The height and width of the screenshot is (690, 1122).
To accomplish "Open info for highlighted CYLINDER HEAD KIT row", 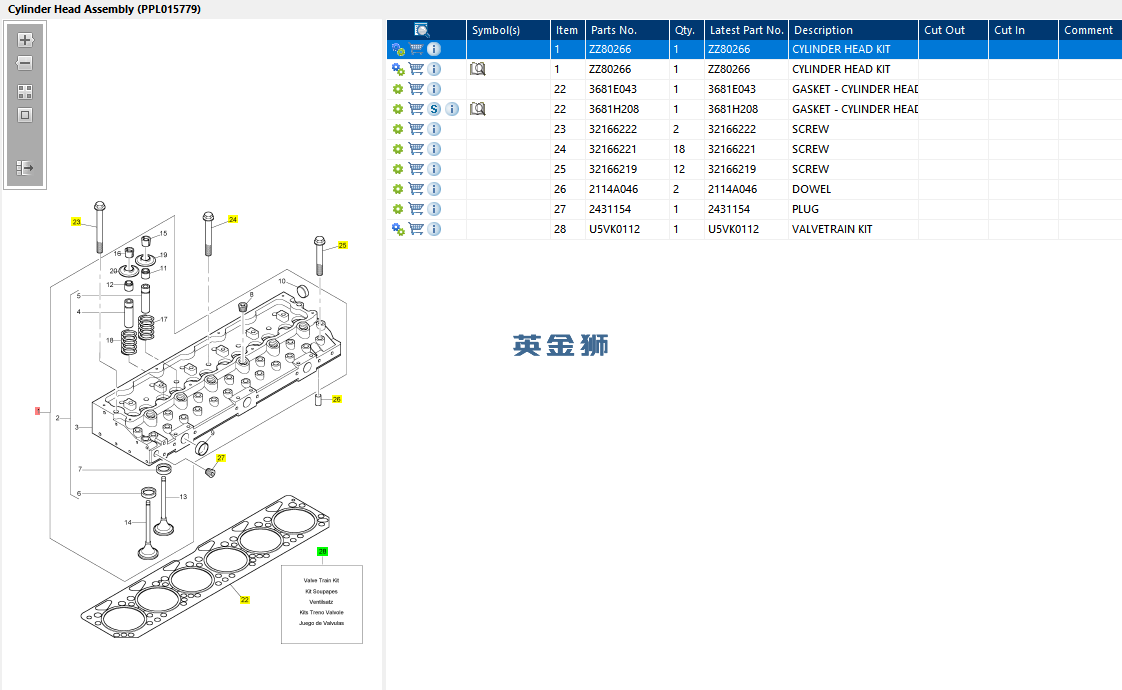I will (x=434, y=49).
